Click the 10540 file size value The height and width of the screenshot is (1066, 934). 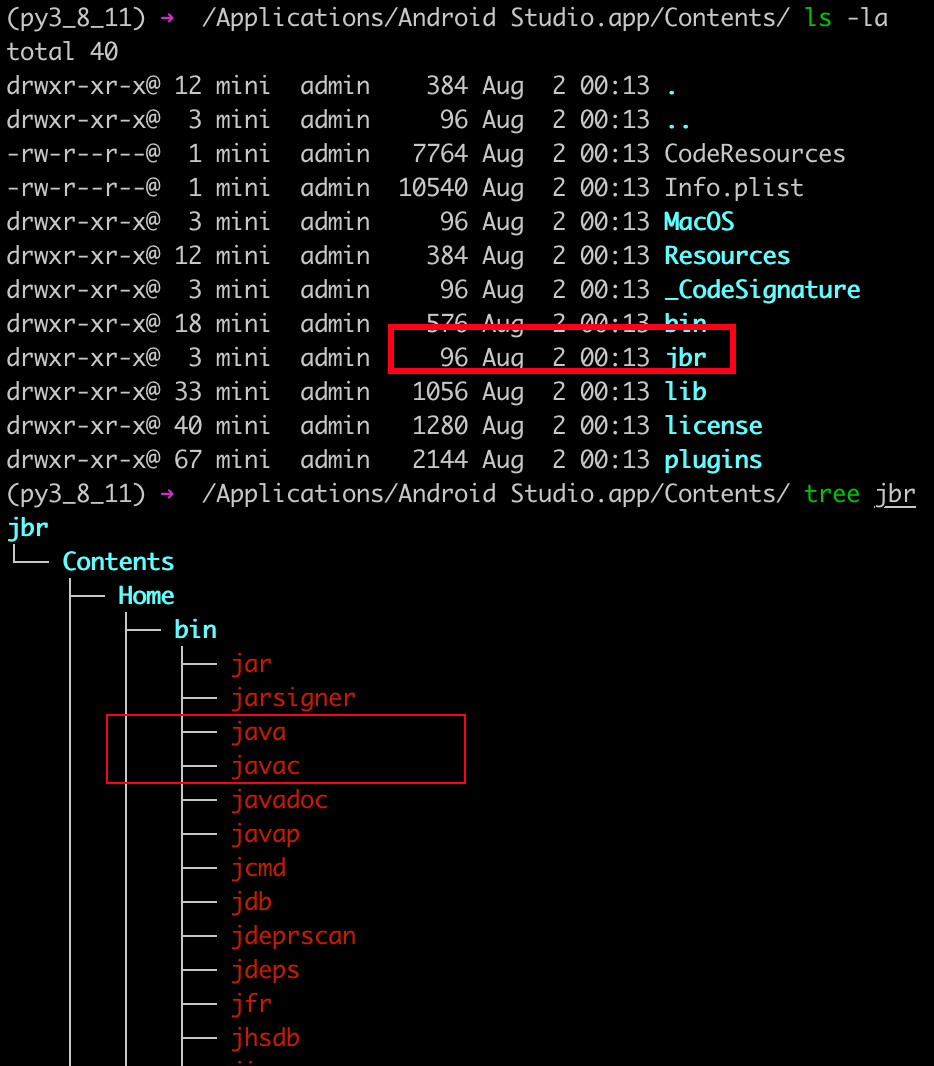click(x=433, y=188)
